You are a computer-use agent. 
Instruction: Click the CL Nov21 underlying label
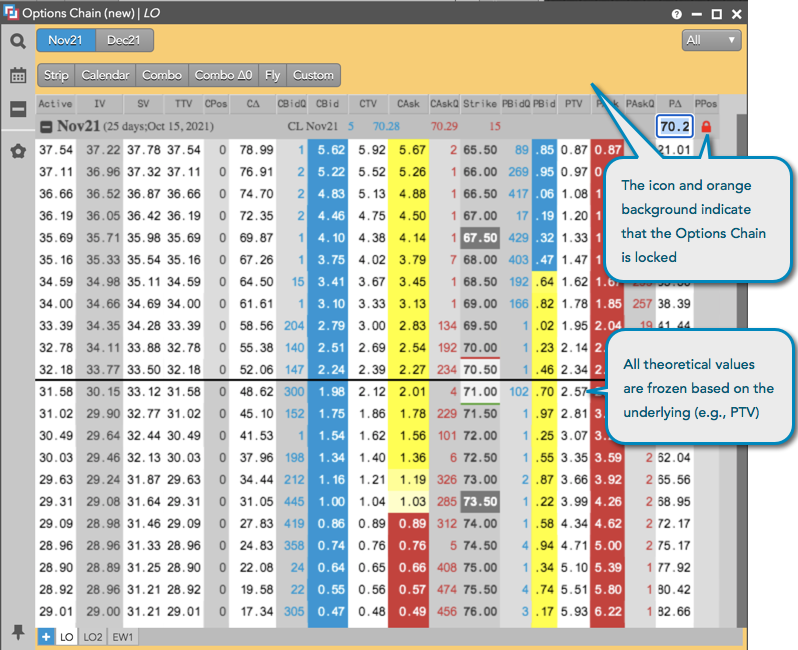pos(312,126)
